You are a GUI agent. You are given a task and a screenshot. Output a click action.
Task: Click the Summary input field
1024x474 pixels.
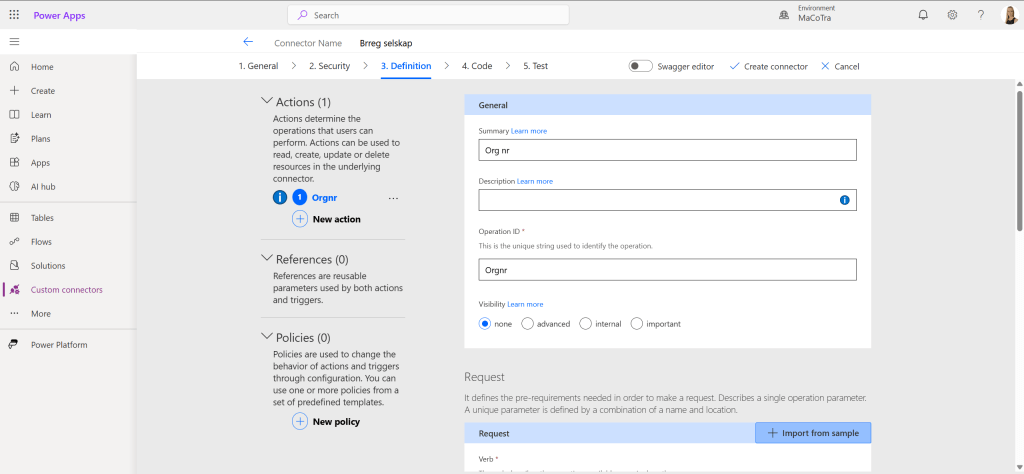667,150
